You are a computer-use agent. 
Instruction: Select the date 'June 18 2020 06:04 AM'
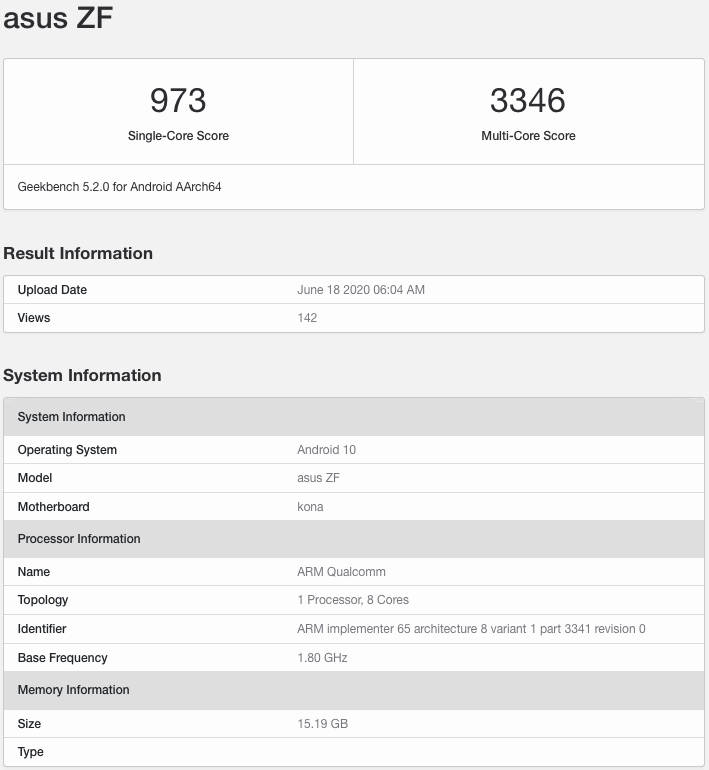point(361,290)
